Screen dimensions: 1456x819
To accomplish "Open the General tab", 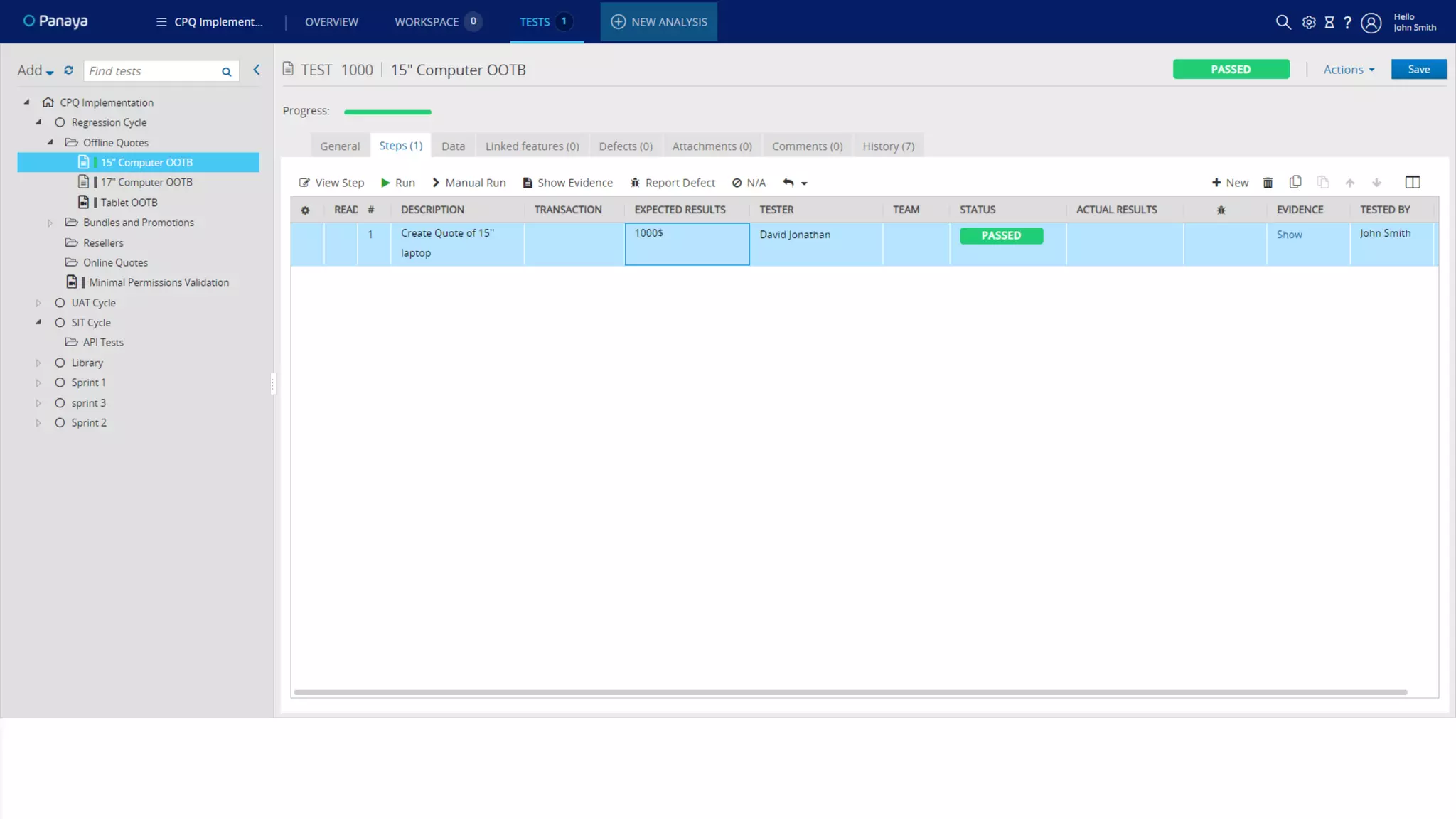I will pyautogui.click(x=340, y=146).
